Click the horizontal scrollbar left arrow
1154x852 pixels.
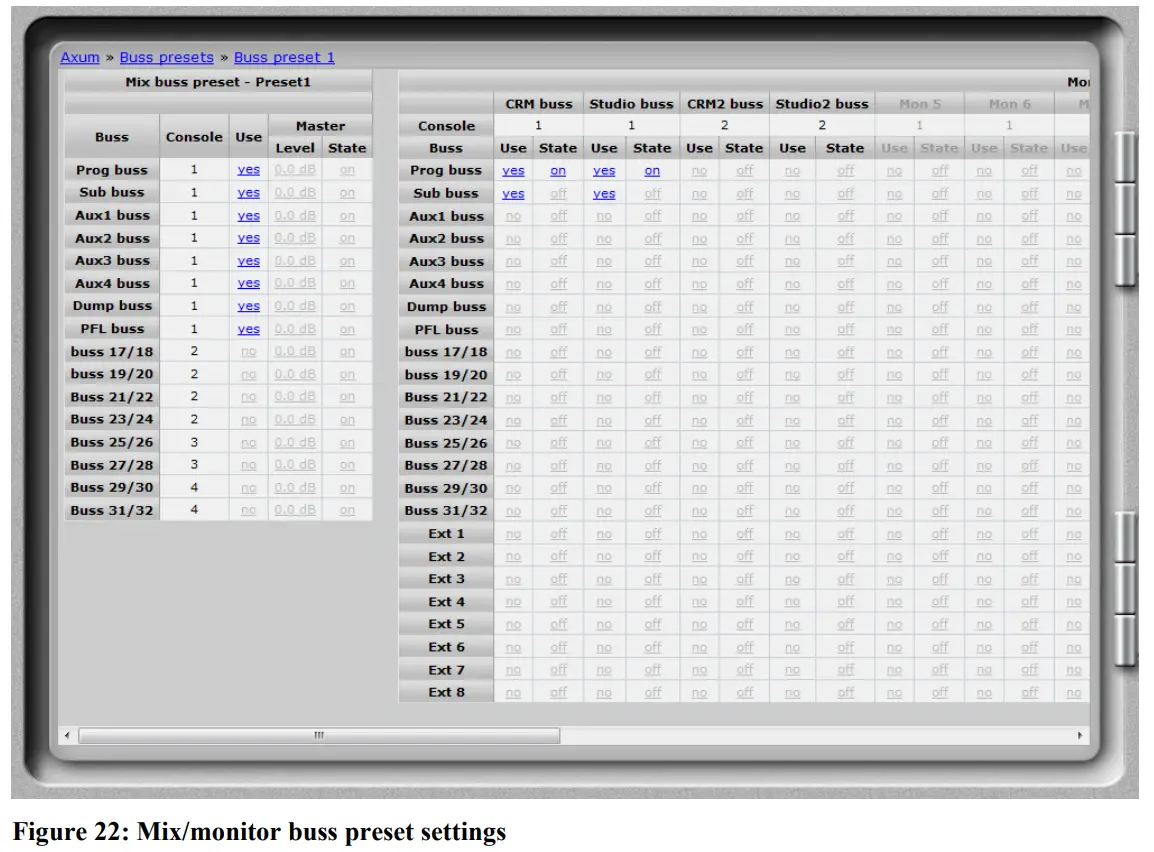(66, 734)
